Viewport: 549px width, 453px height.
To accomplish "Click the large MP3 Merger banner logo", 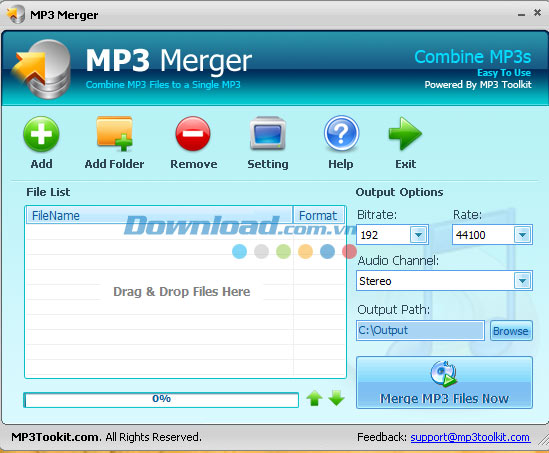I will [41, 69].
